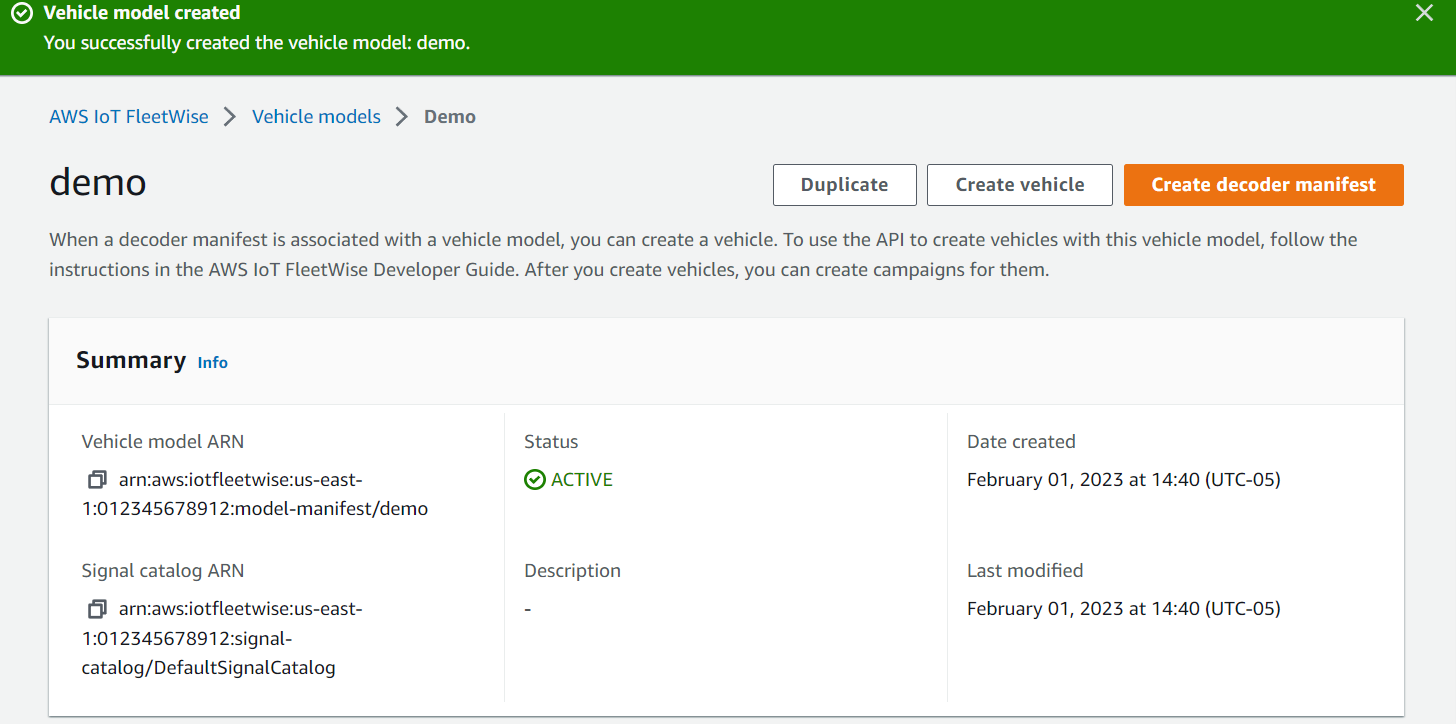The image size is (1456, 724).
Task: Create a vehicle from this model
Action: tap(1019, 184)
